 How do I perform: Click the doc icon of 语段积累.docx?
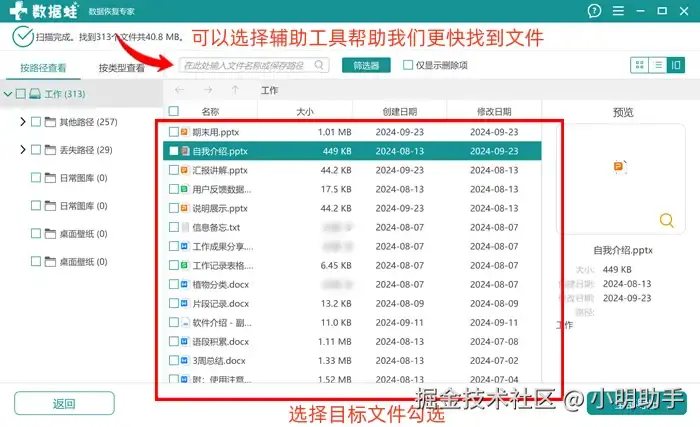[184, 342]
